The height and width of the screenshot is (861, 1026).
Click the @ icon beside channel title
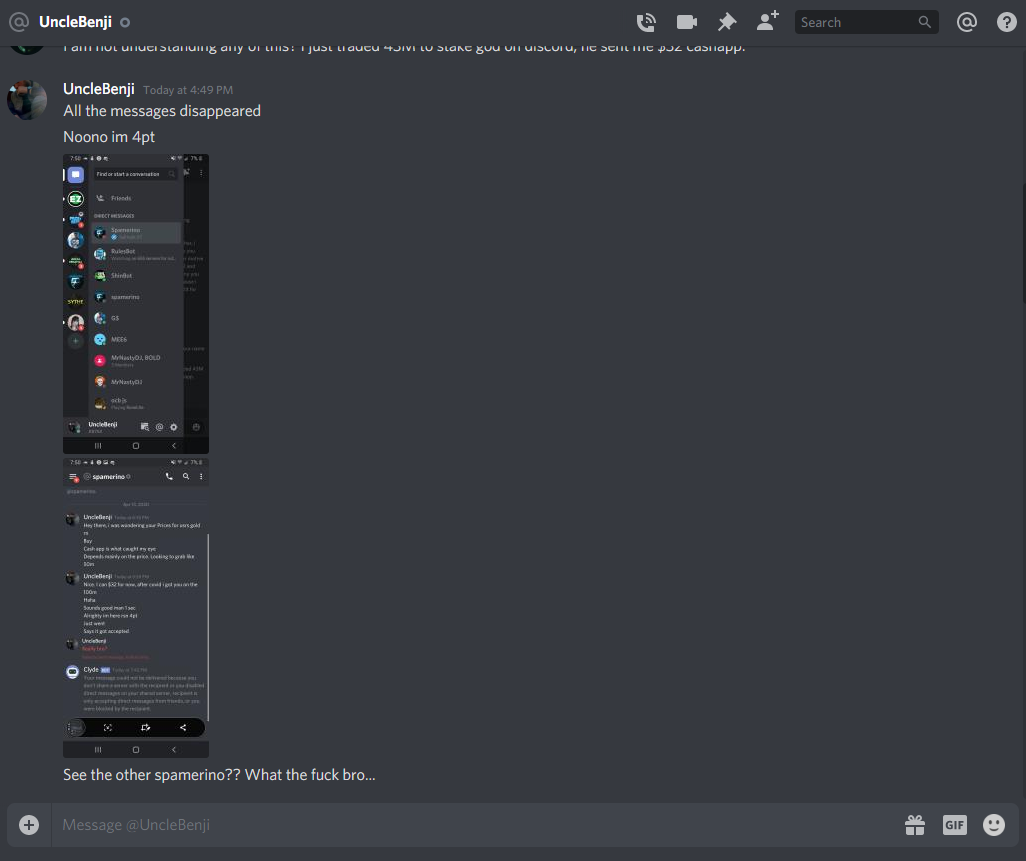point(20,22)
